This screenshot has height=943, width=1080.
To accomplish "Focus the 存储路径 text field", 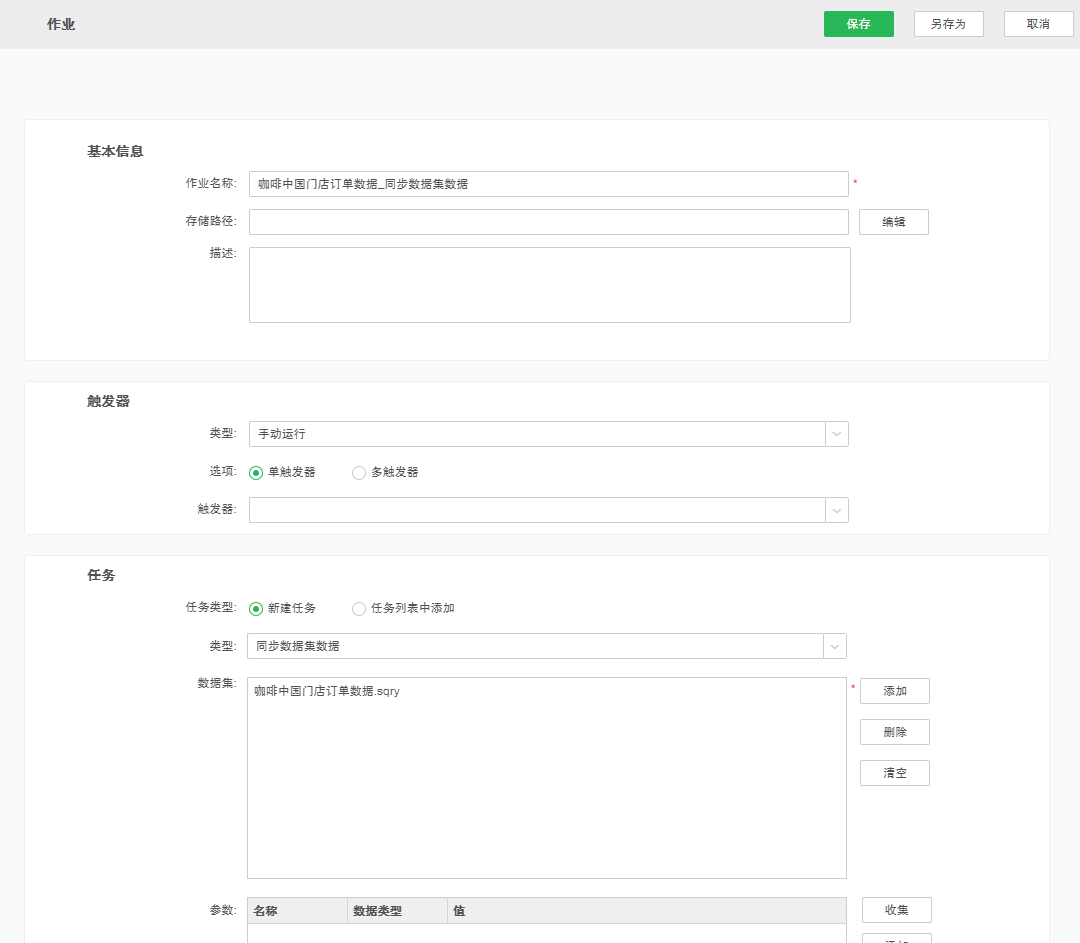I will [x=548, y=222].
